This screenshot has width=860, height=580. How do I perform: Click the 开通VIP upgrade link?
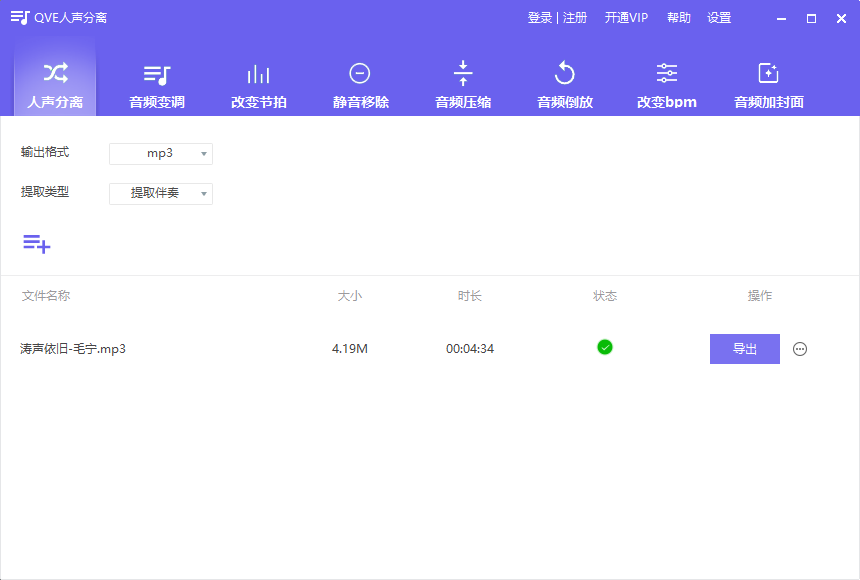[626, 17]
